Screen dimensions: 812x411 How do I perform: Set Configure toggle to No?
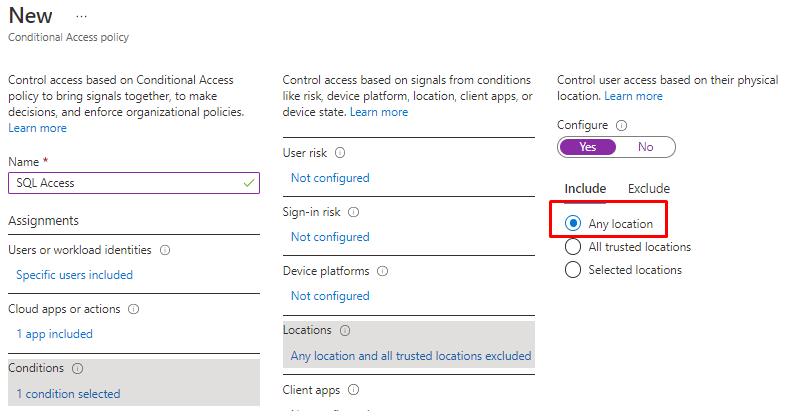click(645, 147)
